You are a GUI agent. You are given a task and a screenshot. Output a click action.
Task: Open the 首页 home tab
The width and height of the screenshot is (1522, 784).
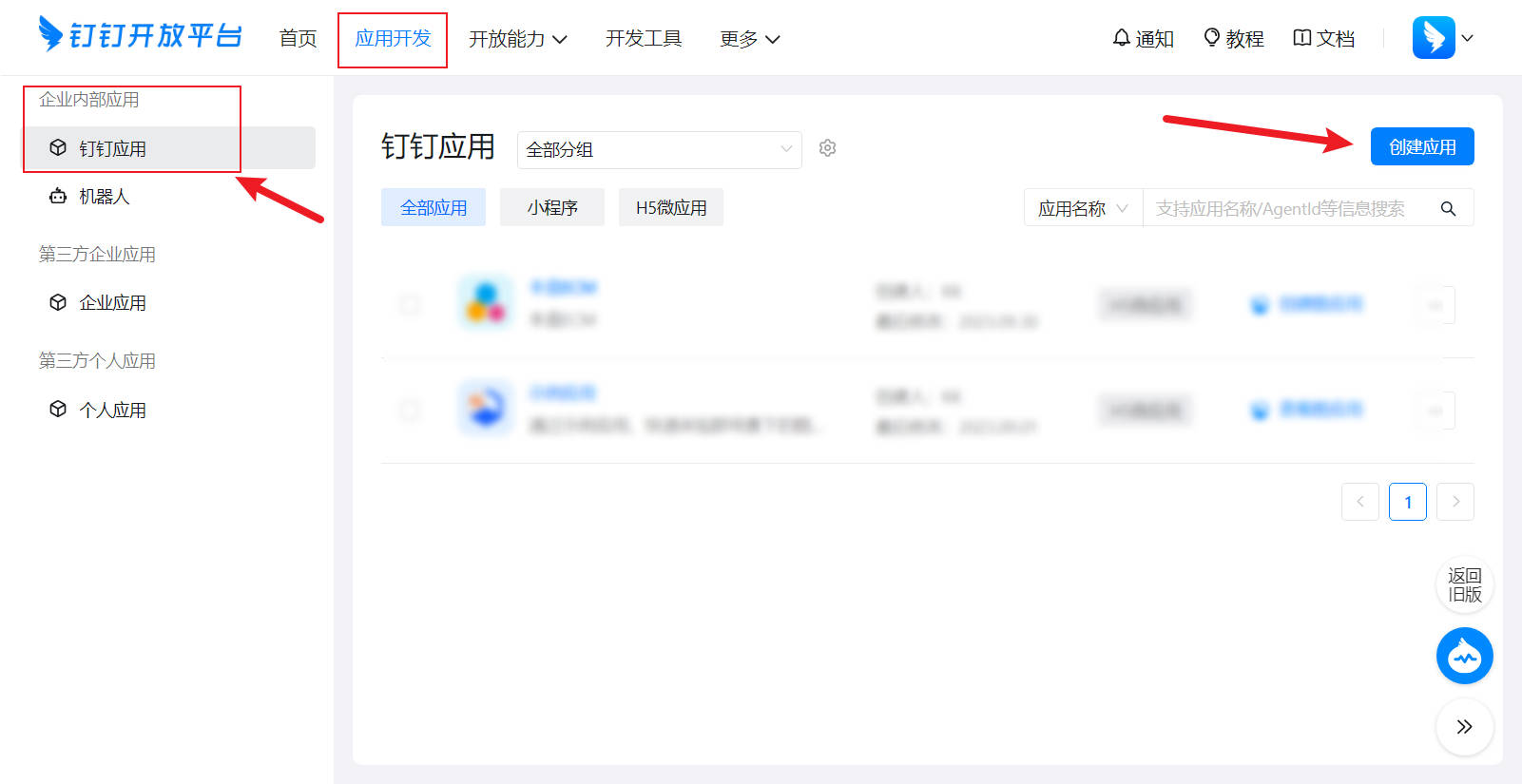pos(298,39)
